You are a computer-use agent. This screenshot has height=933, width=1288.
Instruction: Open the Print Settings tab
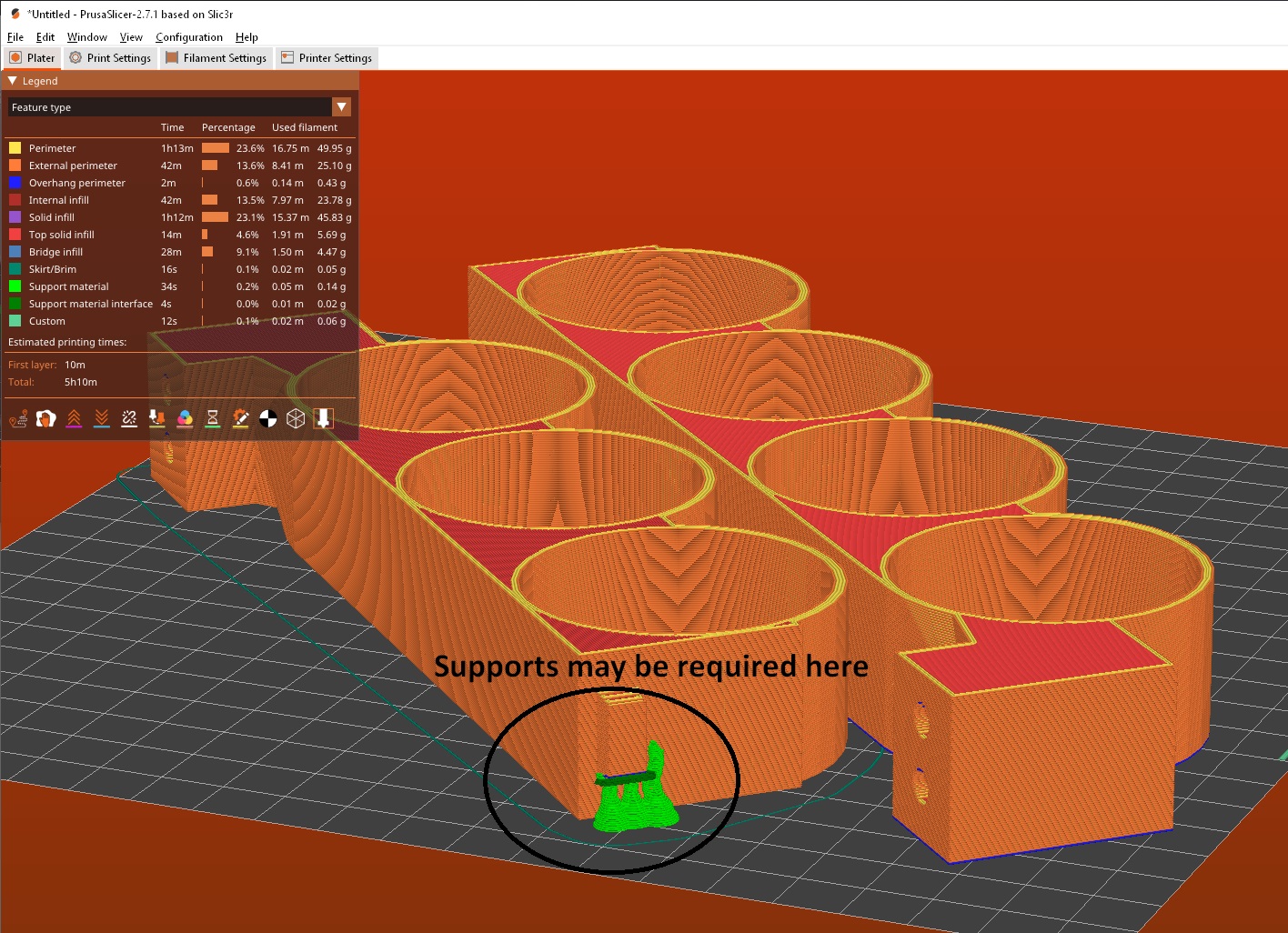click(x=111, y=58)
